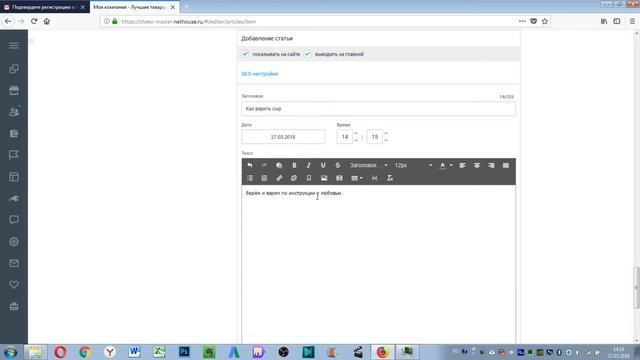Click inside the article text body
Screen dimensions: 640x360
[x=378, y=265]
